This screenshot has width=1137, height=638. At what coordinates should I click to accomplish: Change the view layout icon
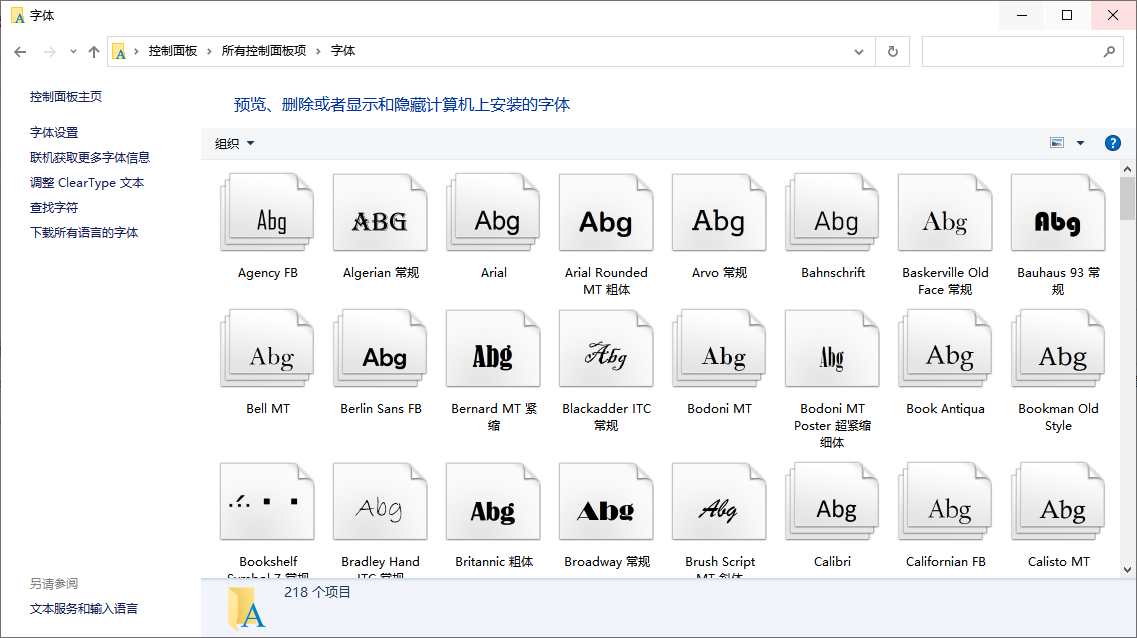coord(1057,143)
